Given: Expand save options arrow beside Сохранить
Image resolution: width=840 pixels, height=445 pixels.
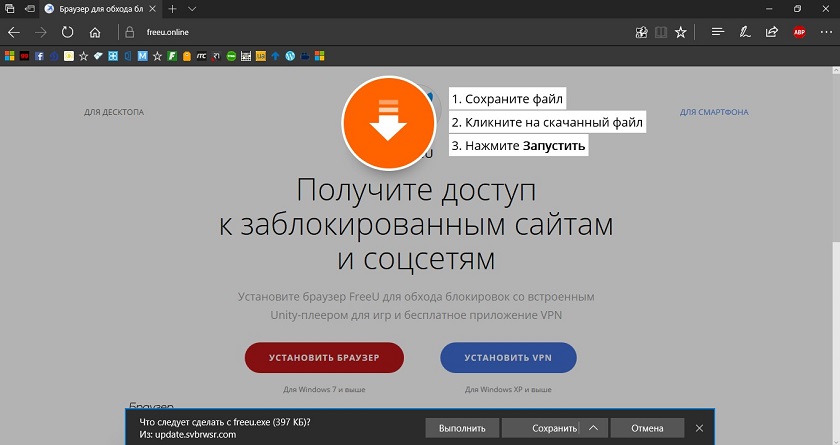Looking at the screenshot, I should [594, 428].
